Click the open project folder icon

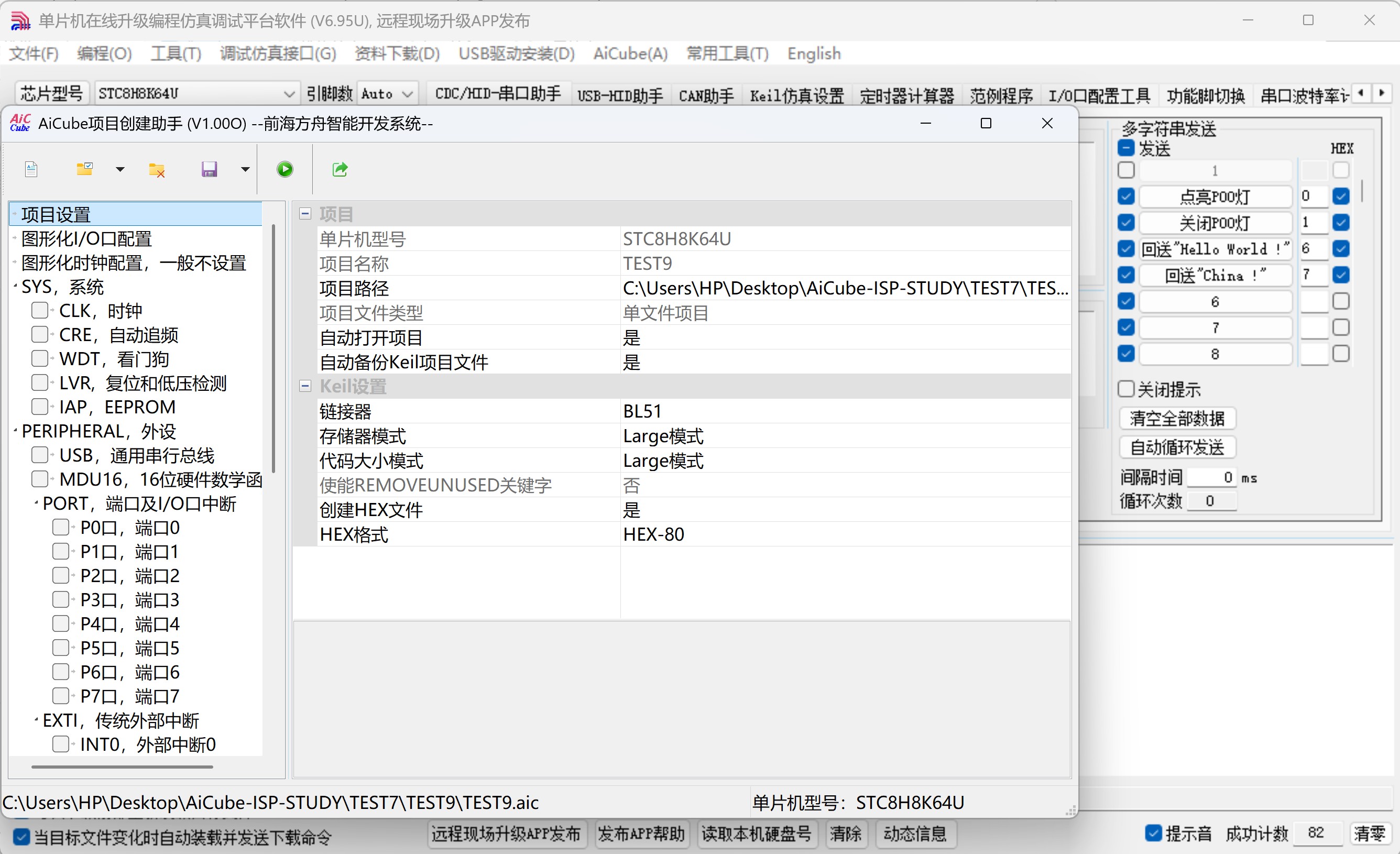pyautogui.click(x=85, y=169)
